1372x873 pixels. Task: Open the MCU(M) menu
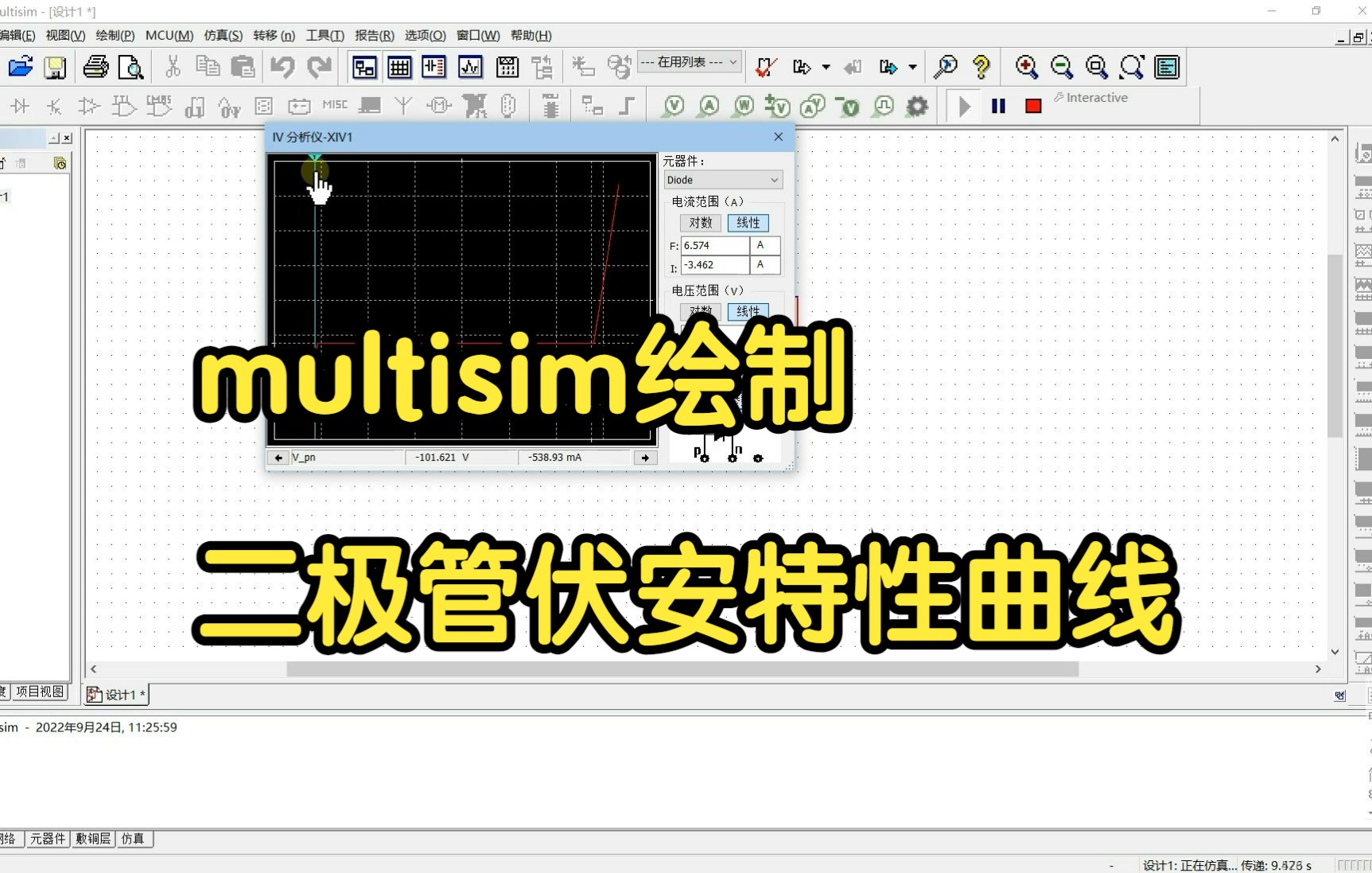[169, 35]
